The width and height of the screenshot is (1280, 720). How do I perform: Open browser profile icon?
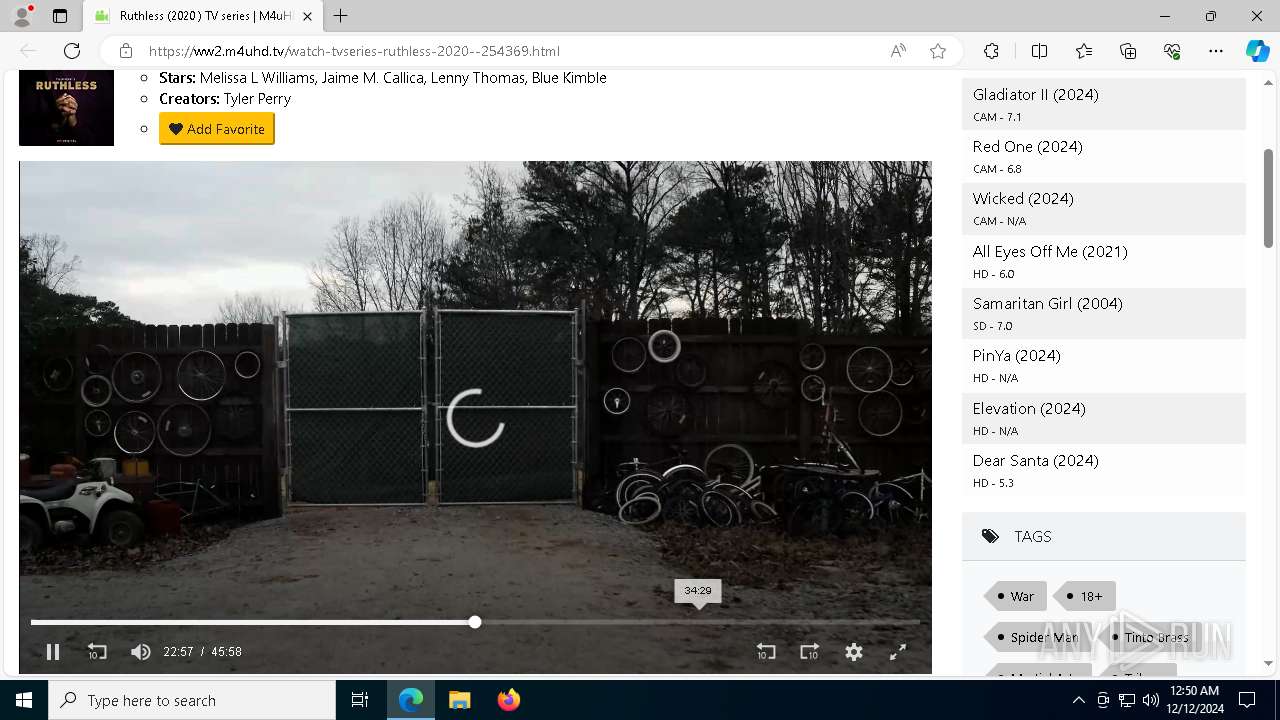click(22, 16)
